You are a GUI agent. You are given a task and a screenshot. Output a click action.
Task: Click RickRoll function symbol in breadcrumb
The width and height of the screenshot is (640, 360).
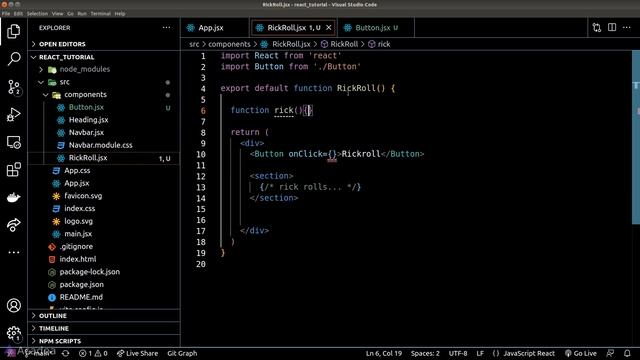339,44
